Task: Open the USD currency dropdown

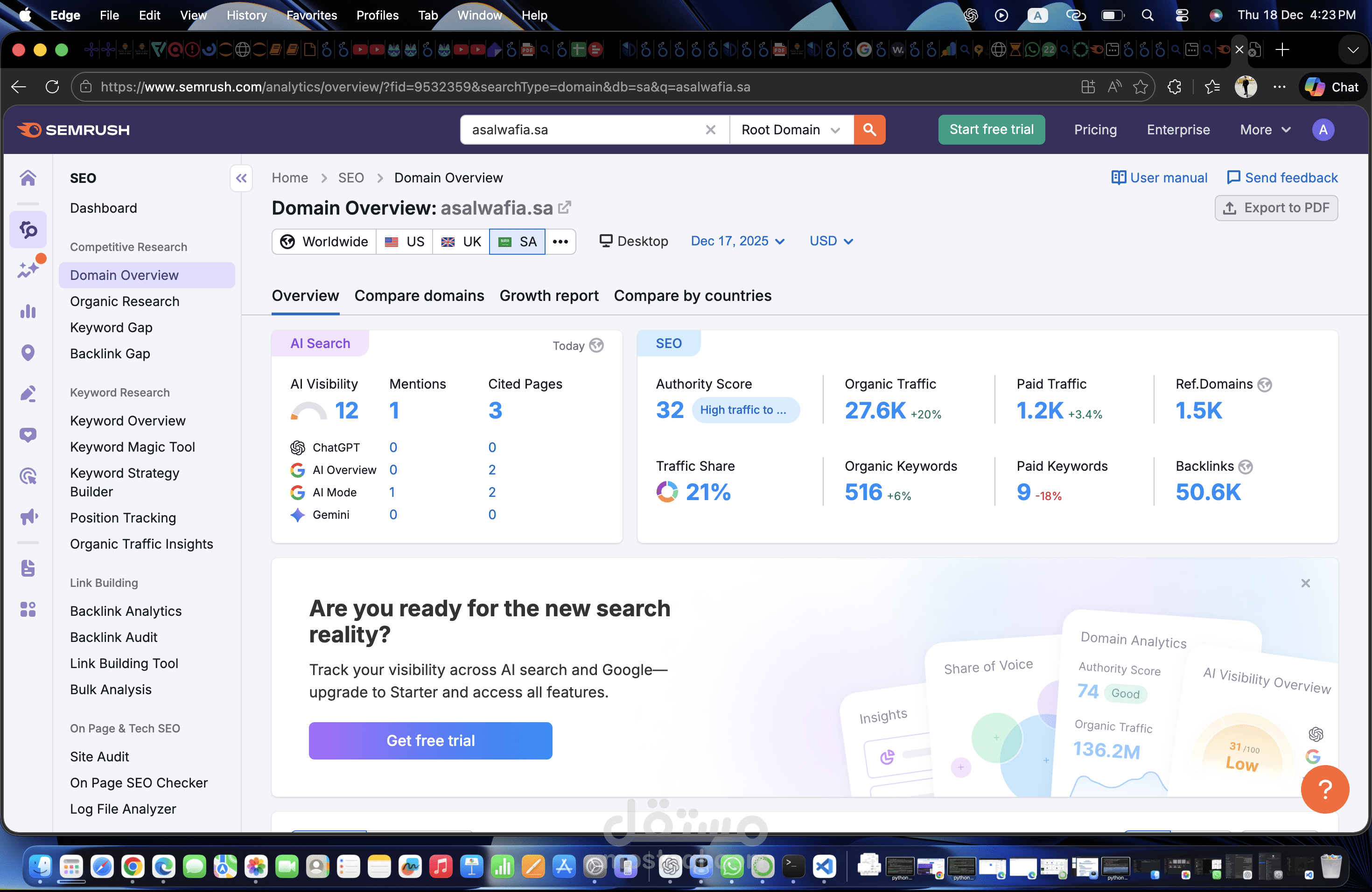Action: pyautogui.click(x=831, y=241)
